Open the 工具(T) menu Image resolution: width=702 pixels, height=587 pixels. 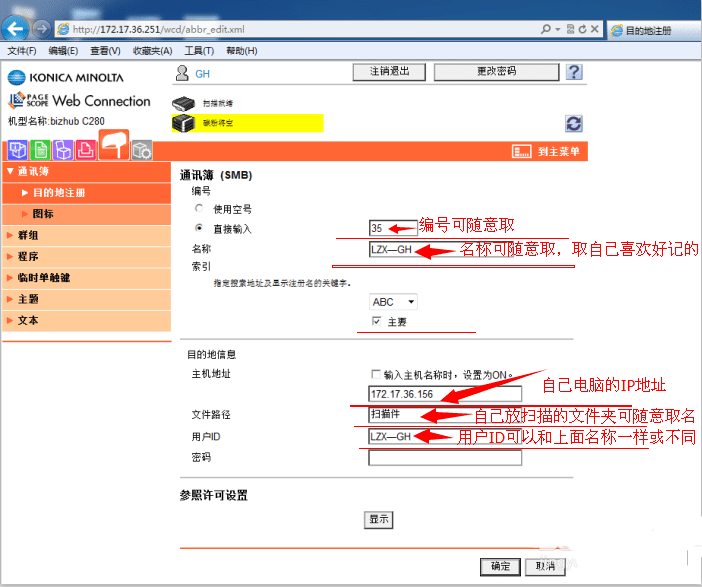pyautogui.click(x=199, y=51)
